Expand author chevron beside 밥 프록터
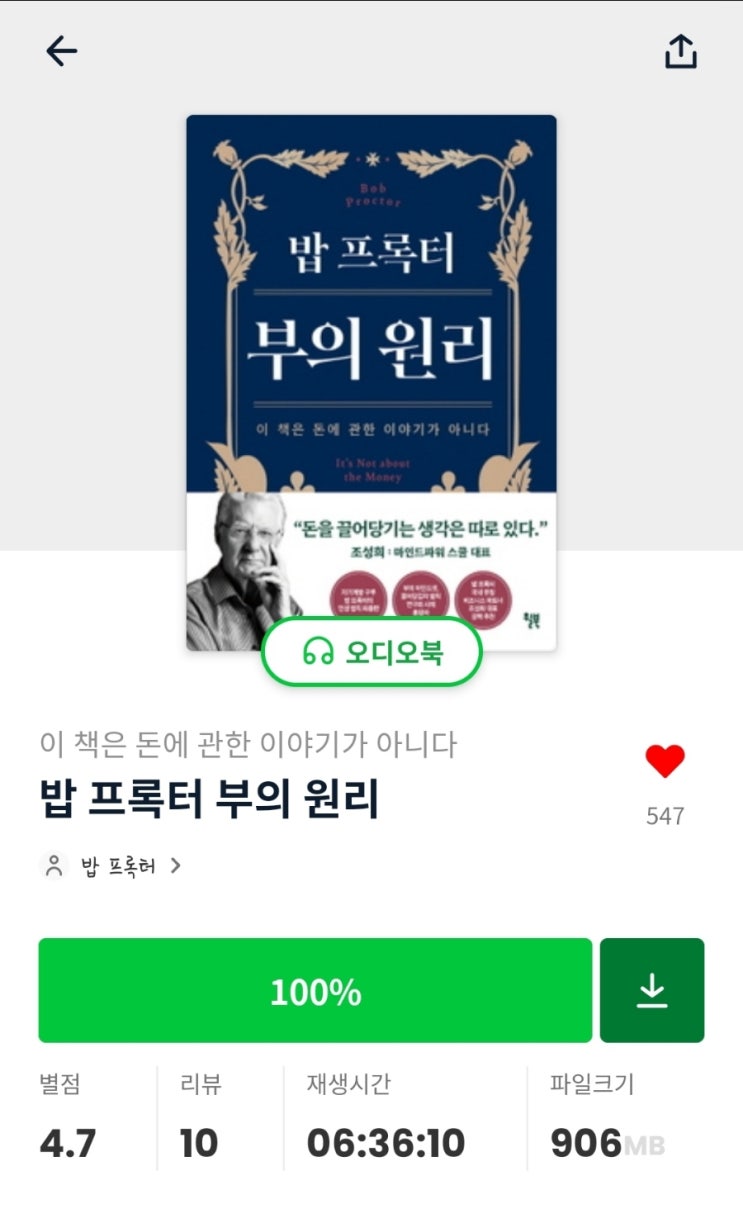743x1223 pixels. [176, 866]
